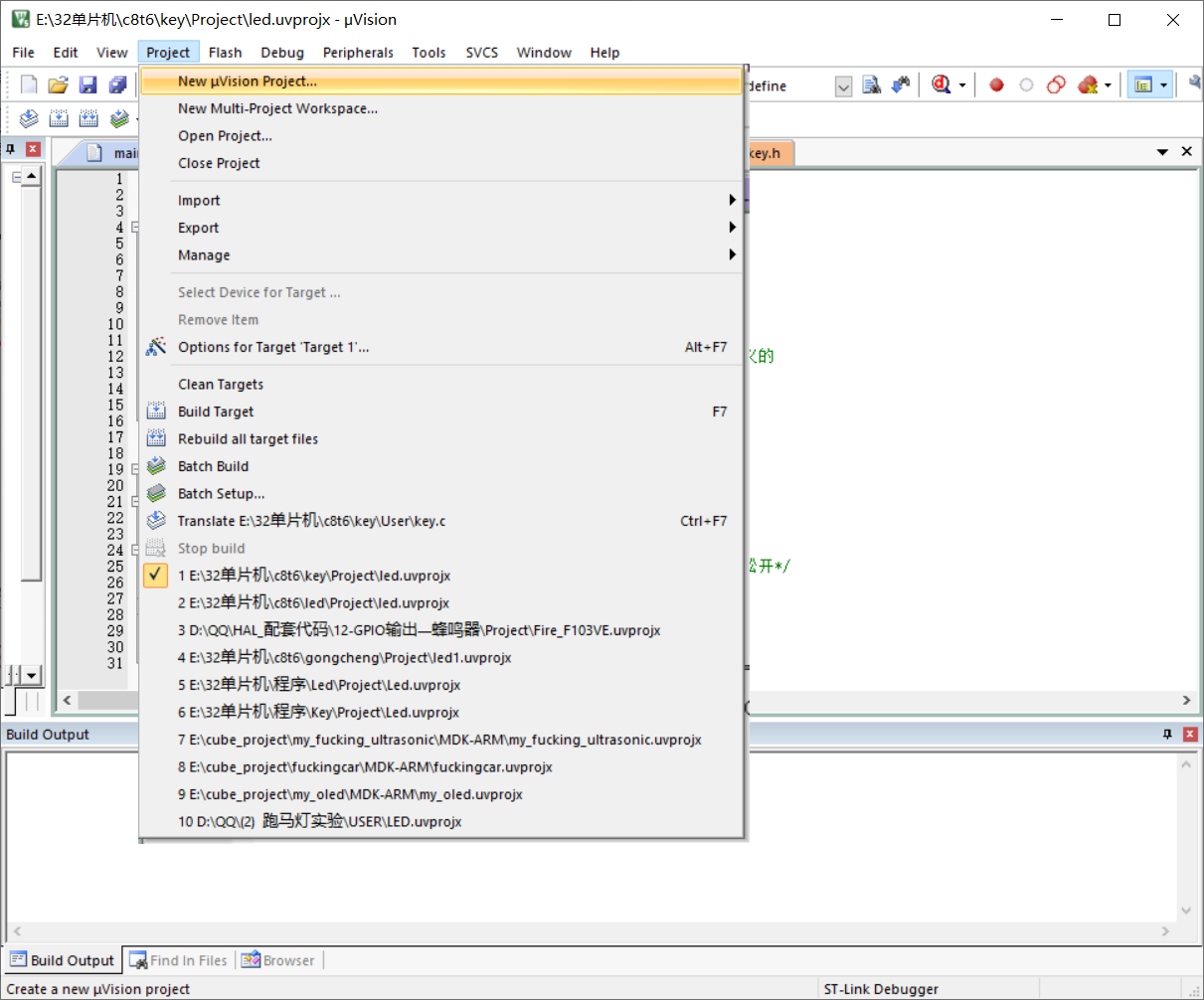The image size is (1204, 1000).
Task: Click the Disable all breakpoints icon
Action: coord(1056,85)
